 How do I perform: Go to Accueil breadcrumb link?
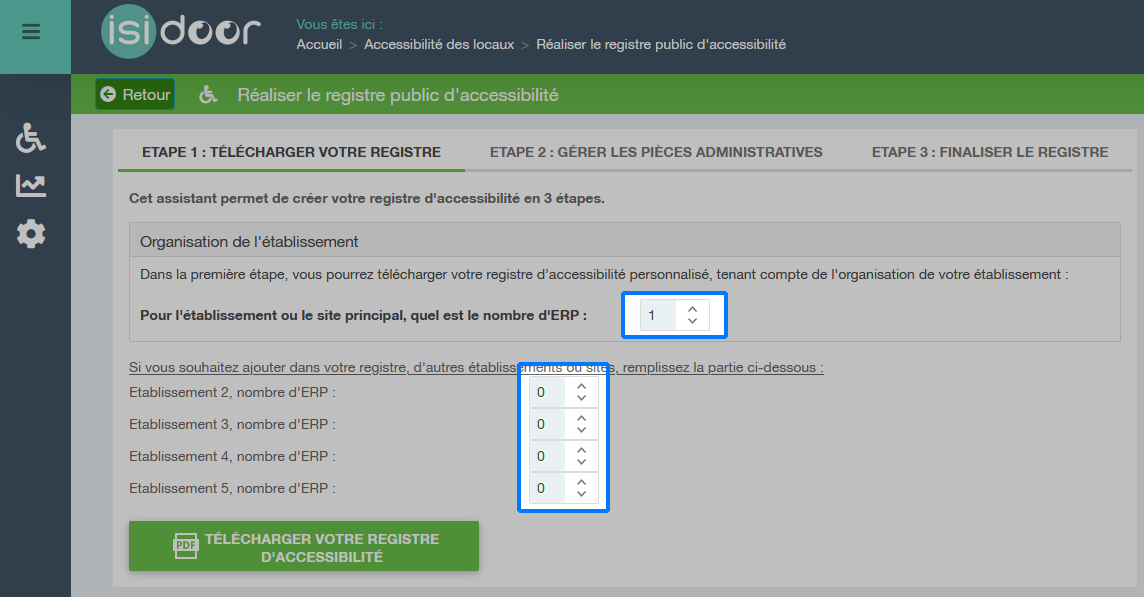(x=319, y=45)
